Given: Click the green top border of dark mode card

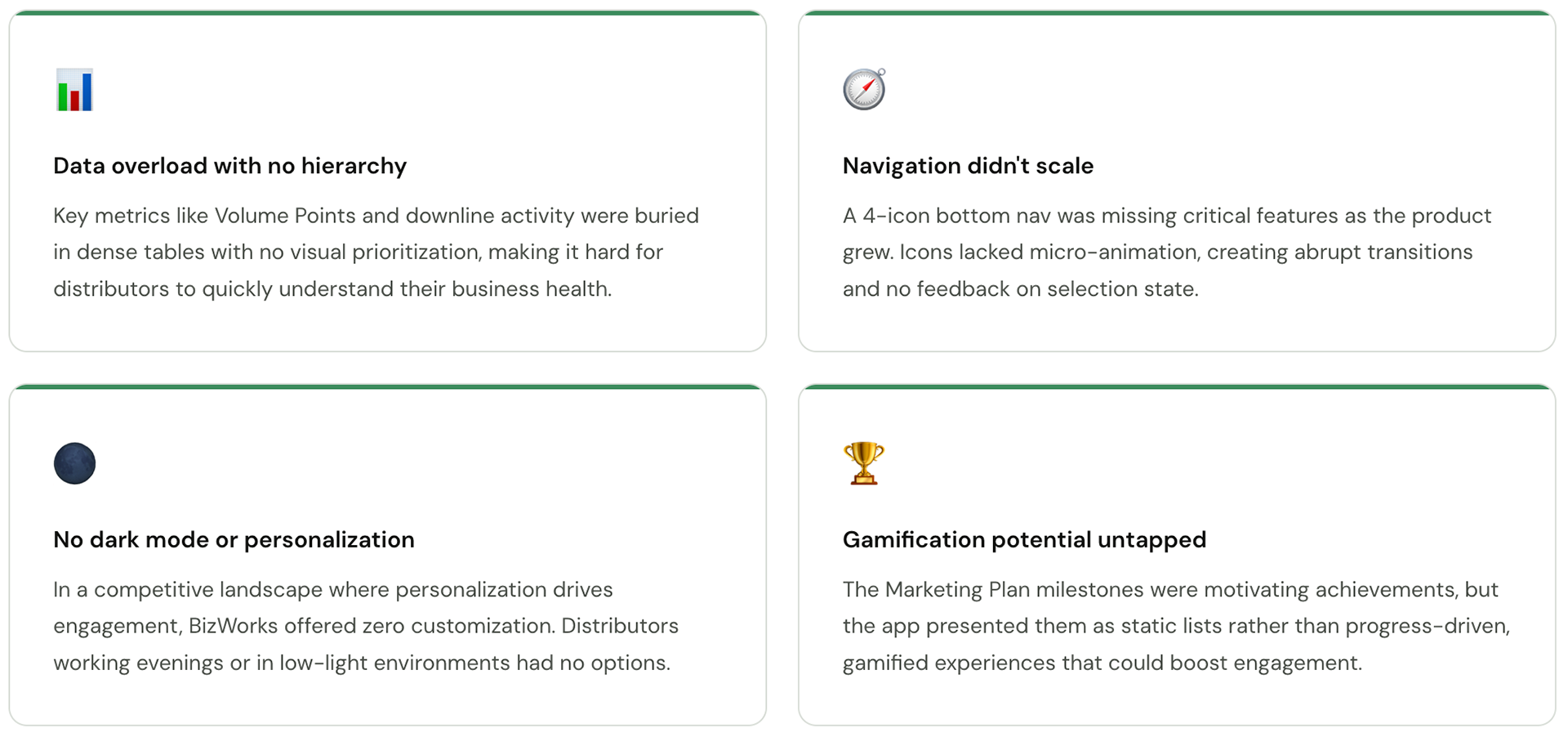Looking at the screenshot, I should (x=387, y=386).
